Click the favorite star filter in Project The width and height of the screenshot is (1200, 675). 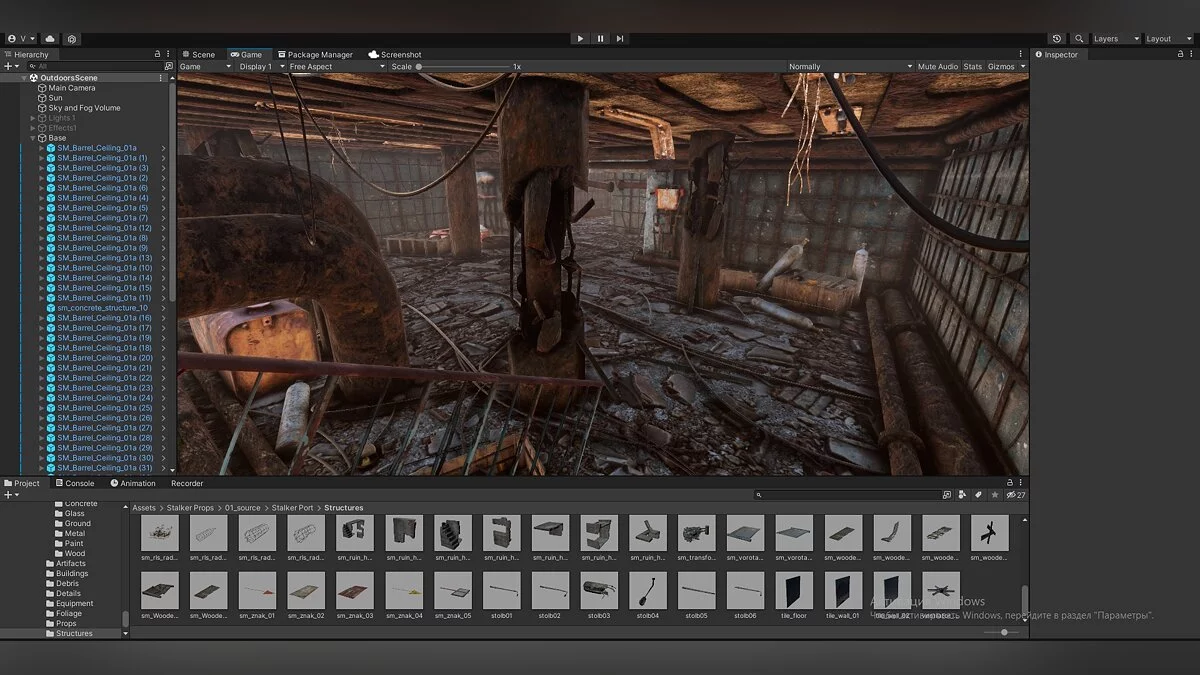pos(993,495)
